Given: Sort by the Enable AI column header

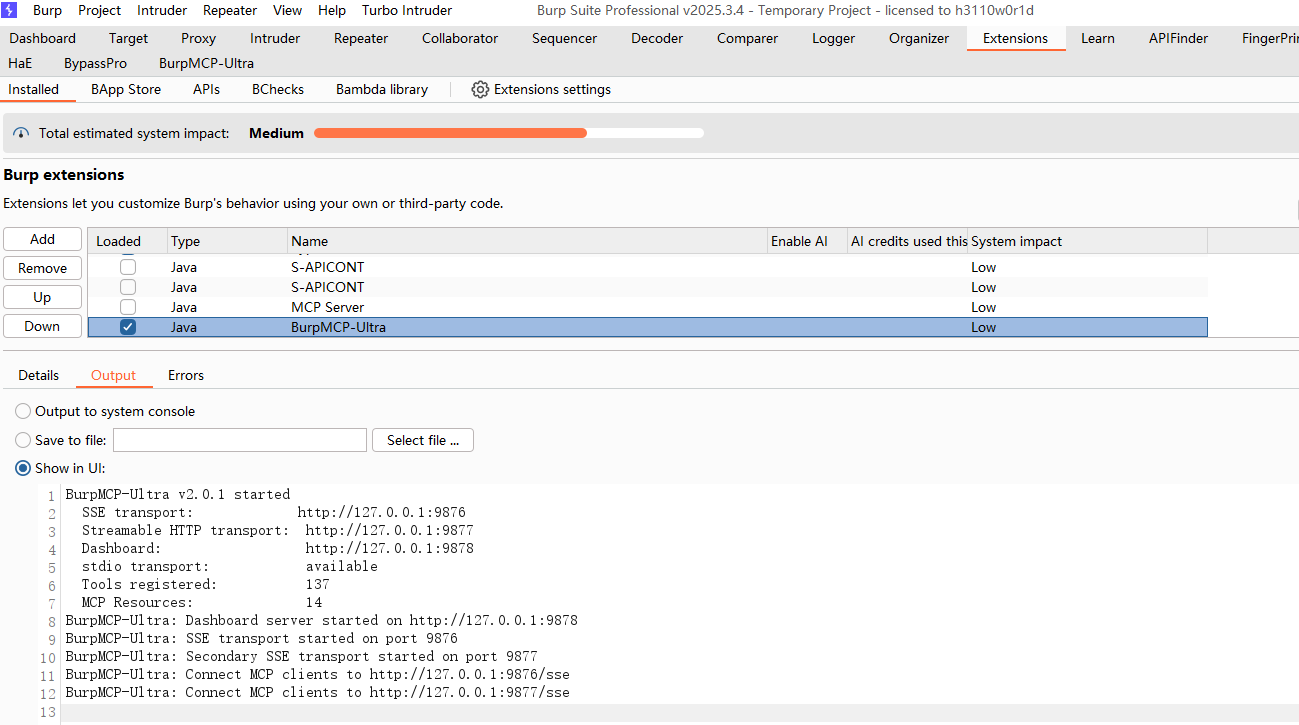Looking at the screenshot, I should 807,241.
